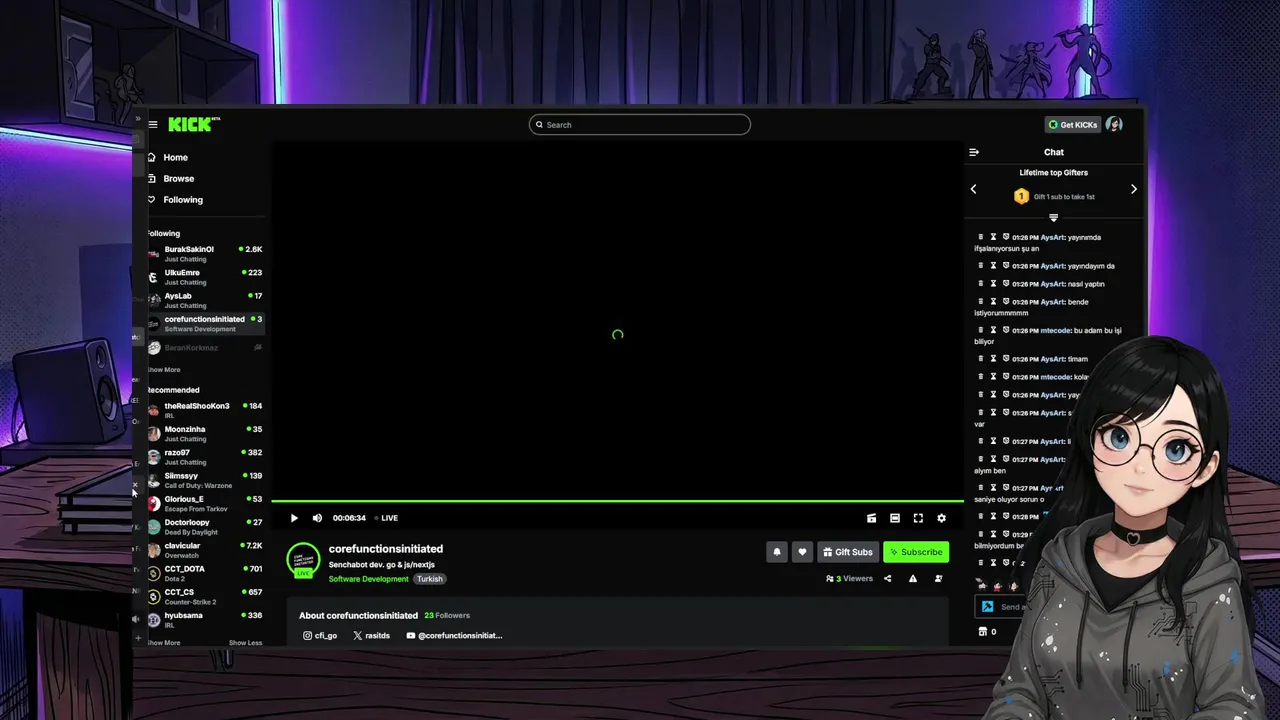Click the 3 Viewers count
Viewport: 1280px width, 720px height.
coord(850,579)
